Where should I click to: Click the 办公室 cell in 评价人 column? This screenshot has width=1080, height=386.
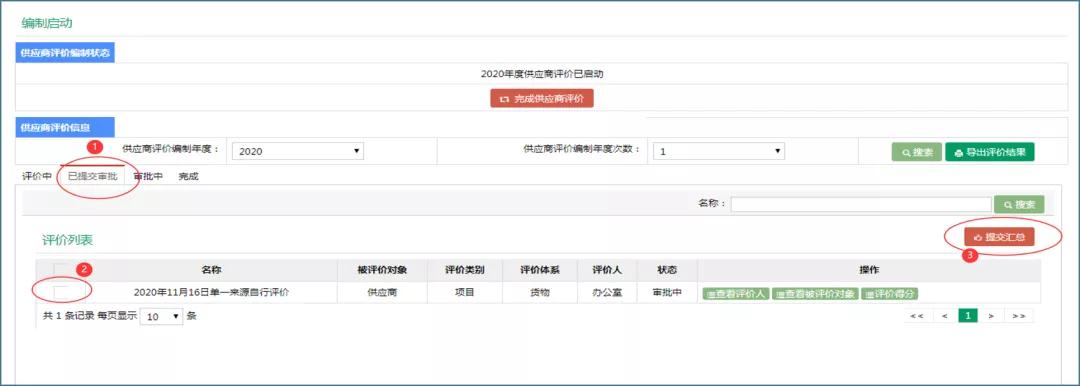[607, 292]
